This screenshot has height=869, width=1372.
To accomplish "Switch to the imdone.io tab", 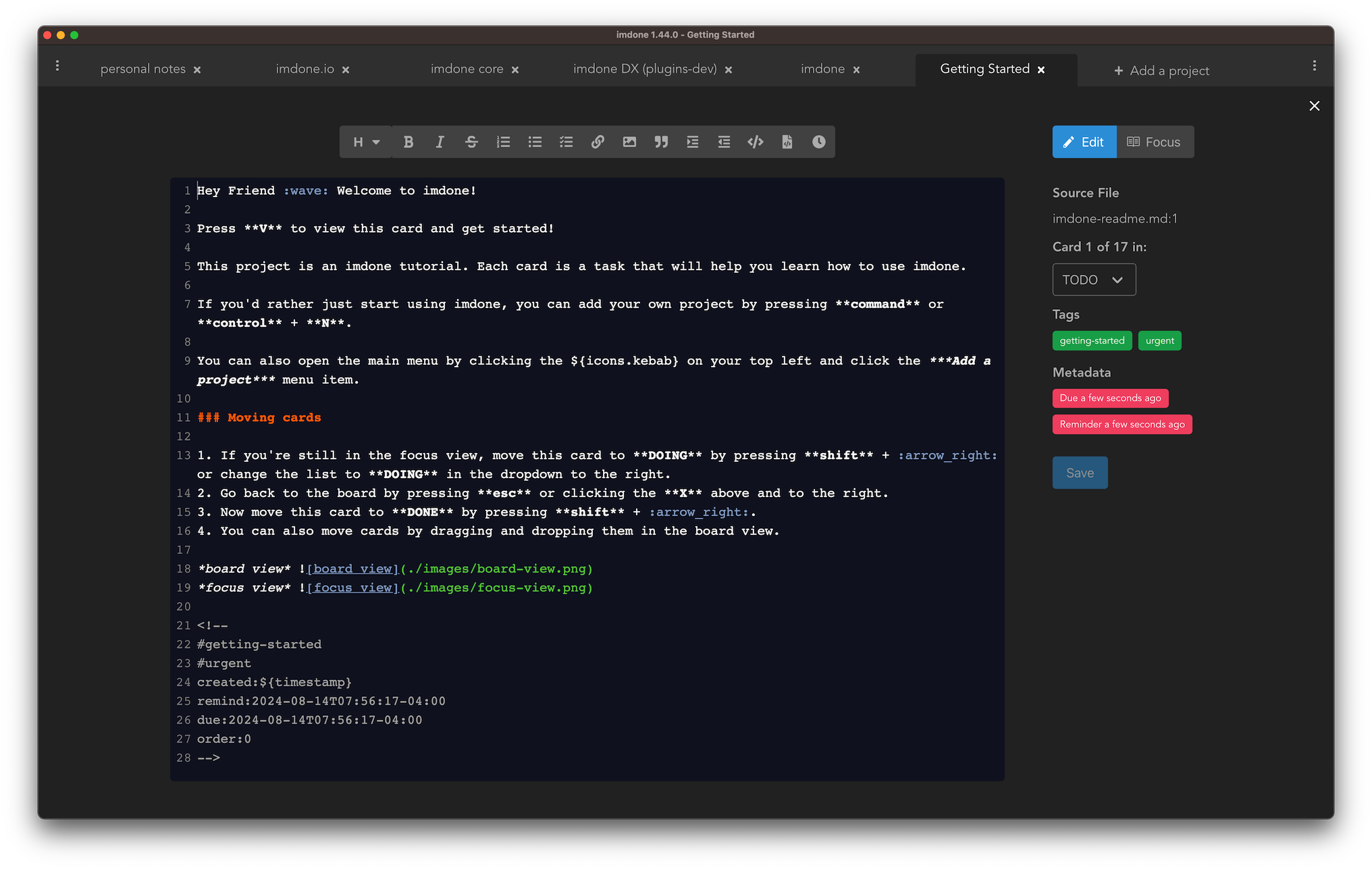I will point(305,69).
